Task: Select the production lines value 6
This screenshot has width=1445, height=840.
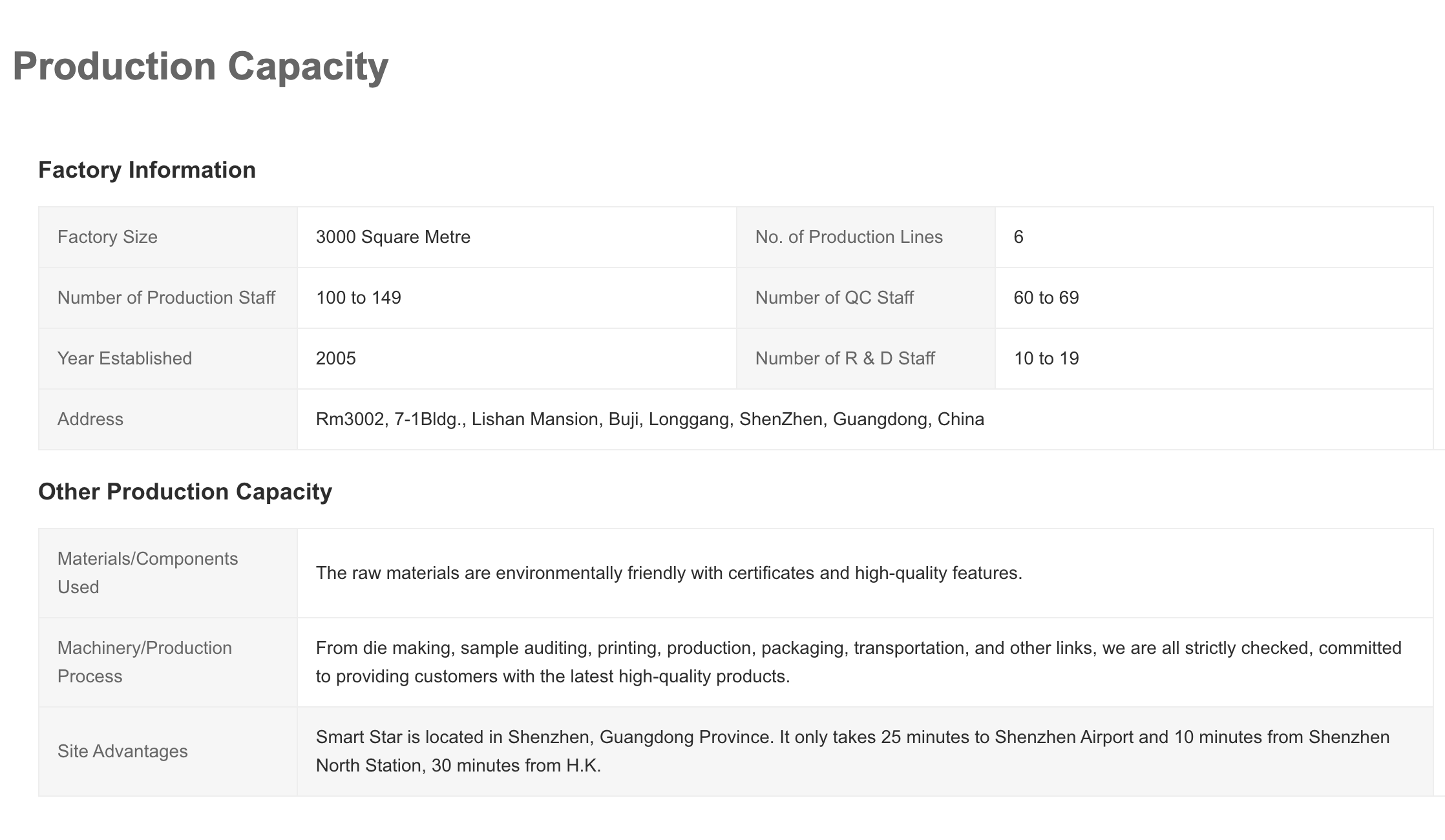Action: point(1018,237)
